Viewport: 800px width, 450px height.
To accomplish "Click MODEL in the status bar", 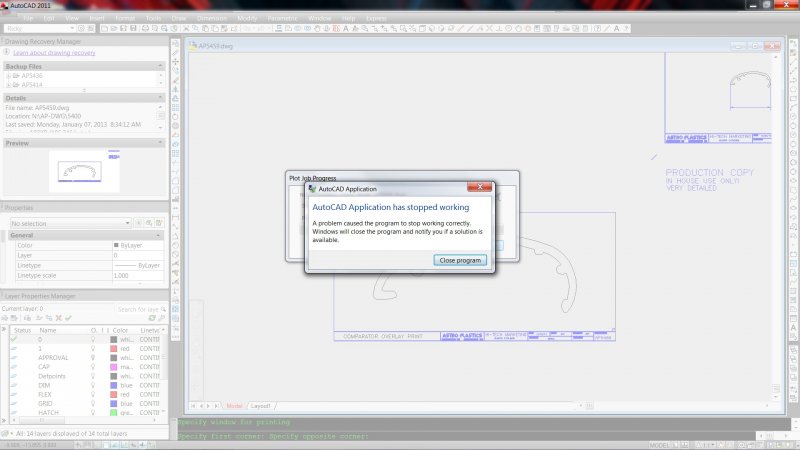I will tap(659, 445).
